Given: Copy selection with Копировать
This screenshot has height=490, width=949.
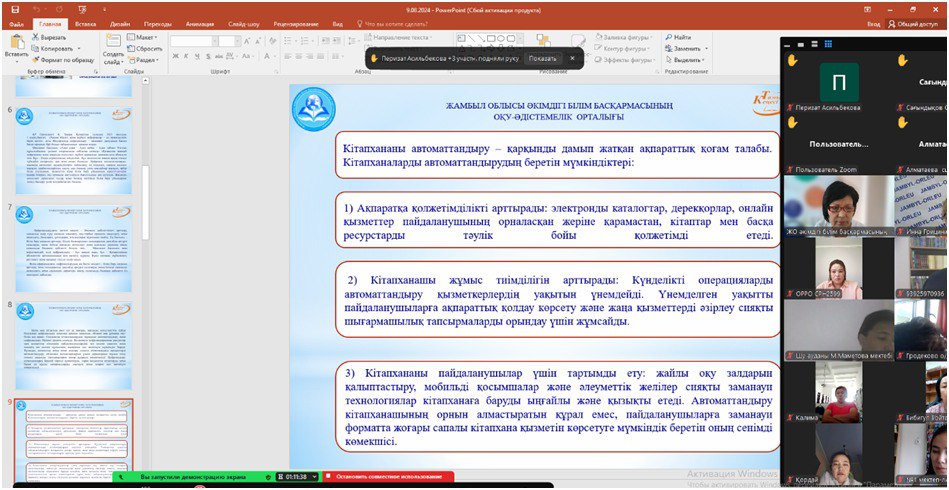Looking at the screenshot, I should coord(53,48).
